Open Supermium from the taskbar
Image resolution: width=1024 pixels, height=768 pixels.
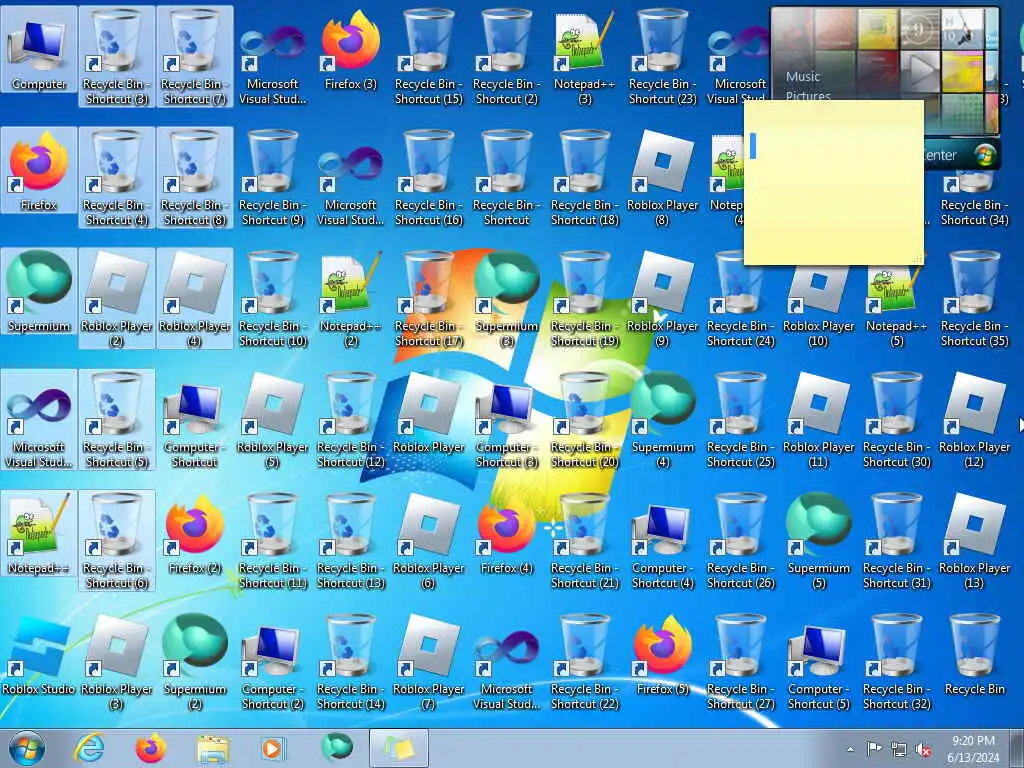(336, 748)
